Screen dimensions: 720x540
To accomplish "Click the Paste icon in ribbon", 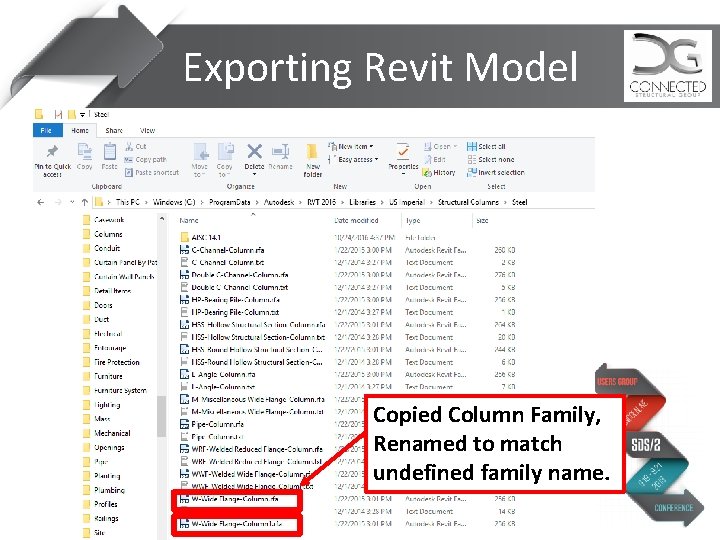I will tap(109, 151).
